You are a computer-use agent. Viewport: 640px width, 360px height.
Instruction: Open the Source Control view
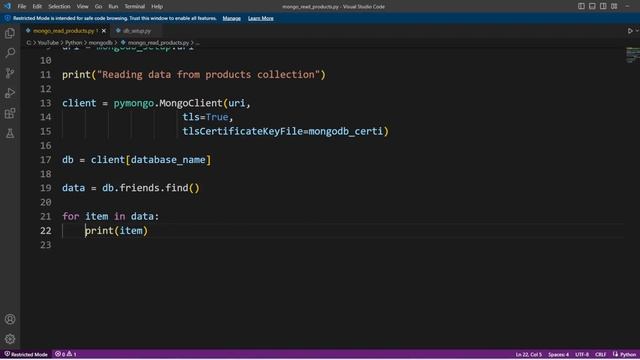[10, 73]
